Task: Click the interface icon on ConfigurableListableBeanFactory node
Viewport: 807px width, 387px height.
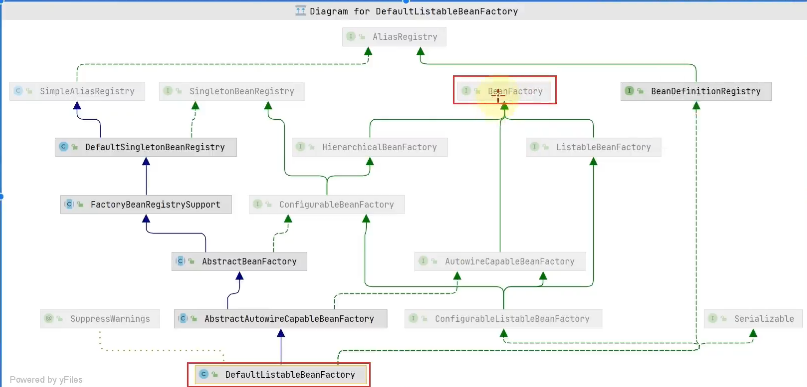Action: 413,319
